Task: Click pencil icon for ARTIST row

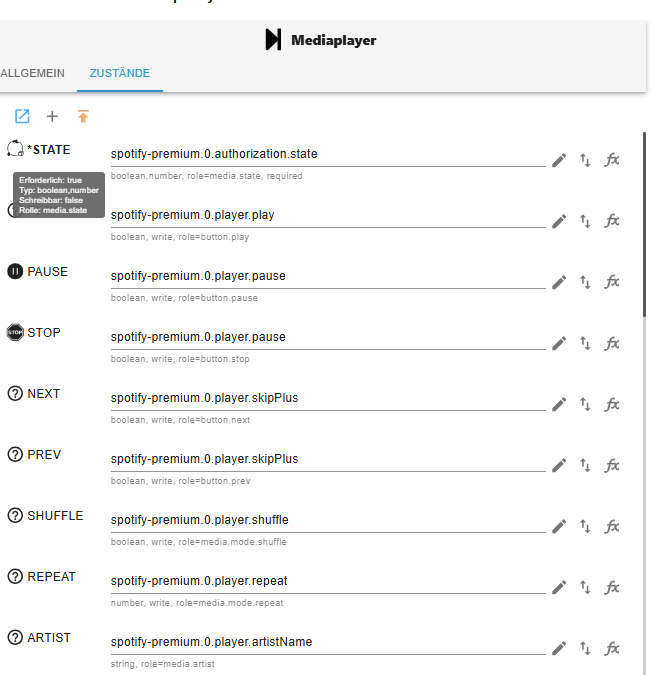Action: click(x=559, y=648)
